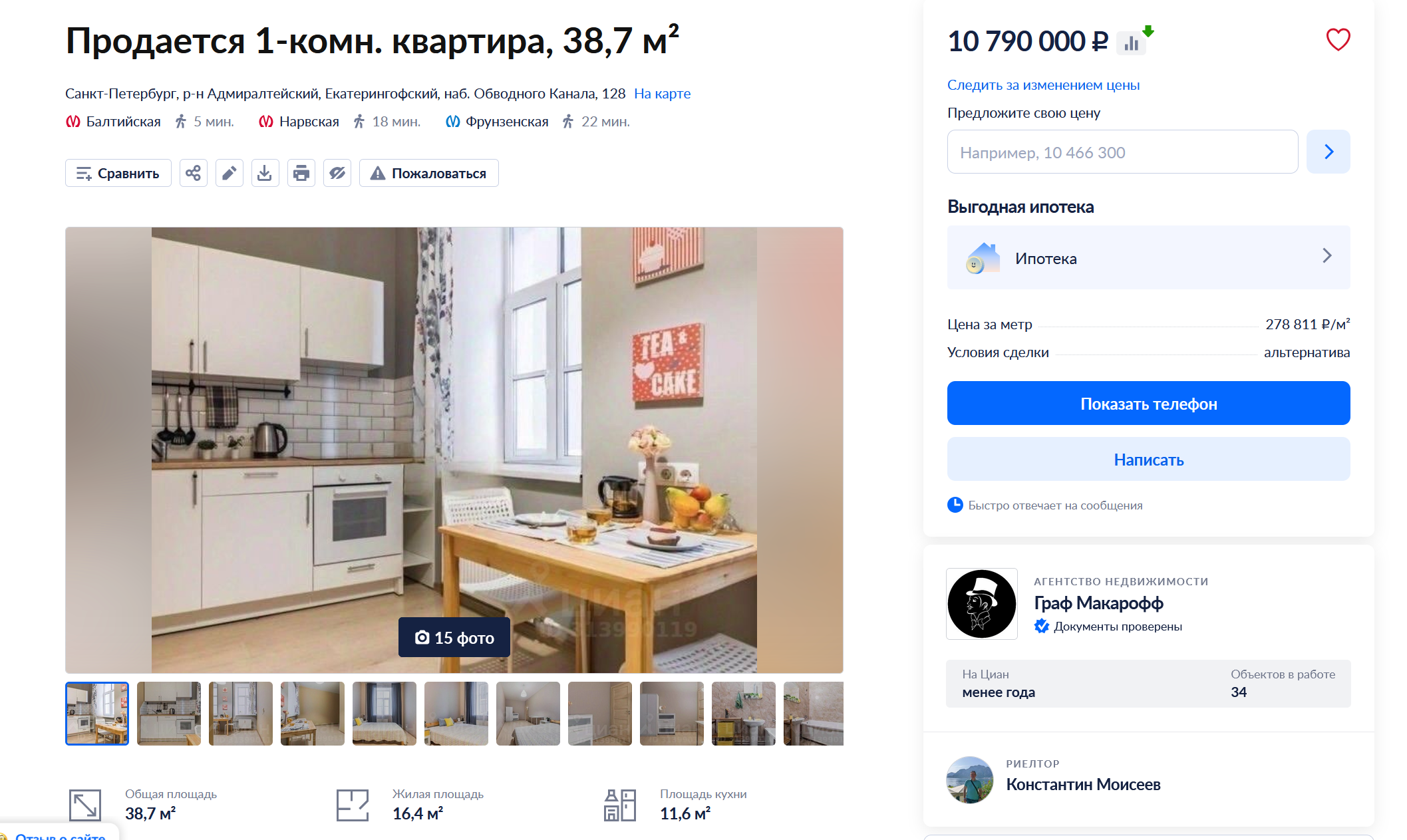The width and height of the screenshot is (1407, 840).
Task: Open the price history chart icon
Action: [1132, 43]
